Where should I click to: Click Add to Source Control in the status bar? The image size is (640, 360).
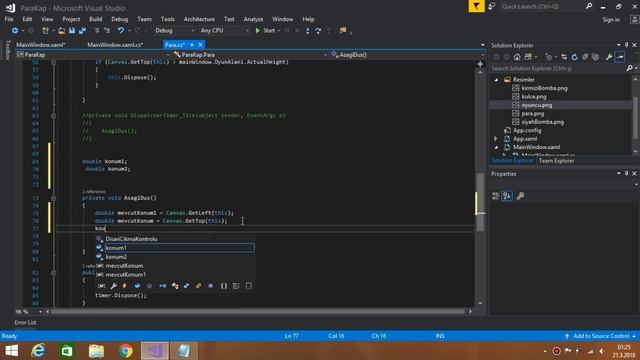(x=601, y=336)
